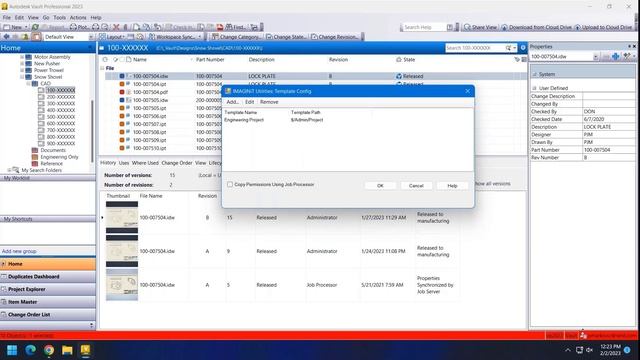640x360 pixels.
Task: Open the Actions menu
Action: pos(78,18)
